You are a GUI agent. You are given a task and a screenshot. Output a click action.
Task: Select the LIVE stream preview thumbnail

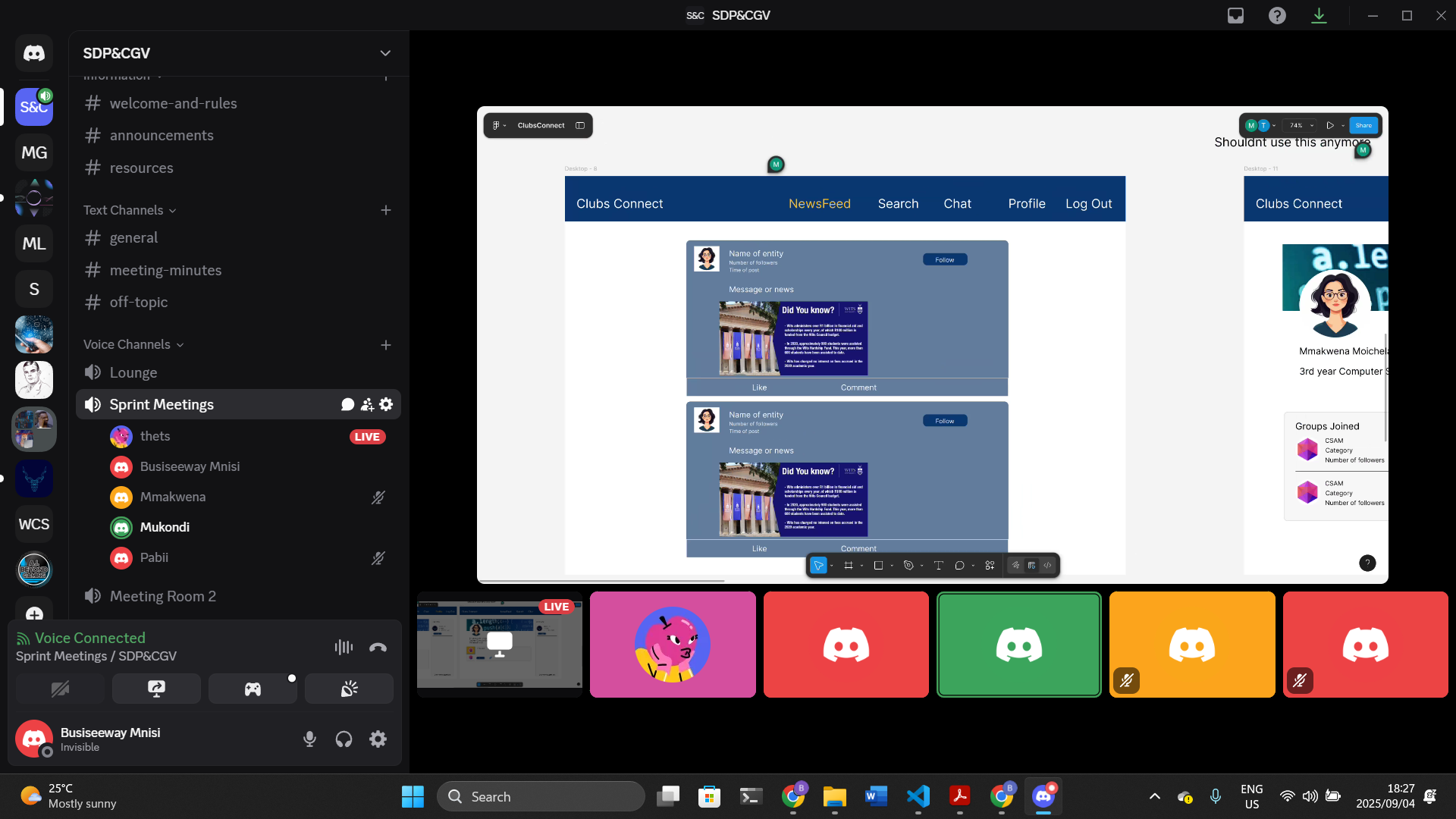500,645
